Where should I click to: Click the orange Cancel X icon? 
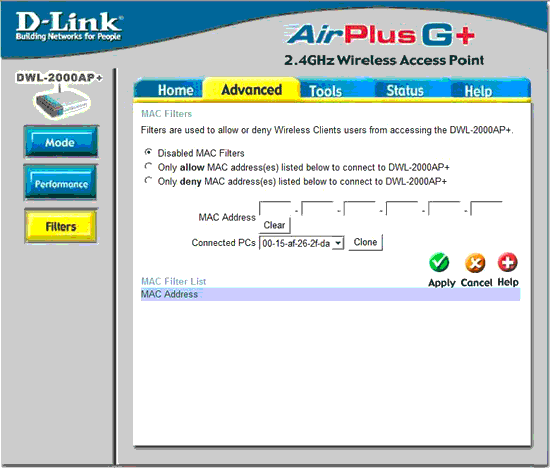(x=475, y=263)
